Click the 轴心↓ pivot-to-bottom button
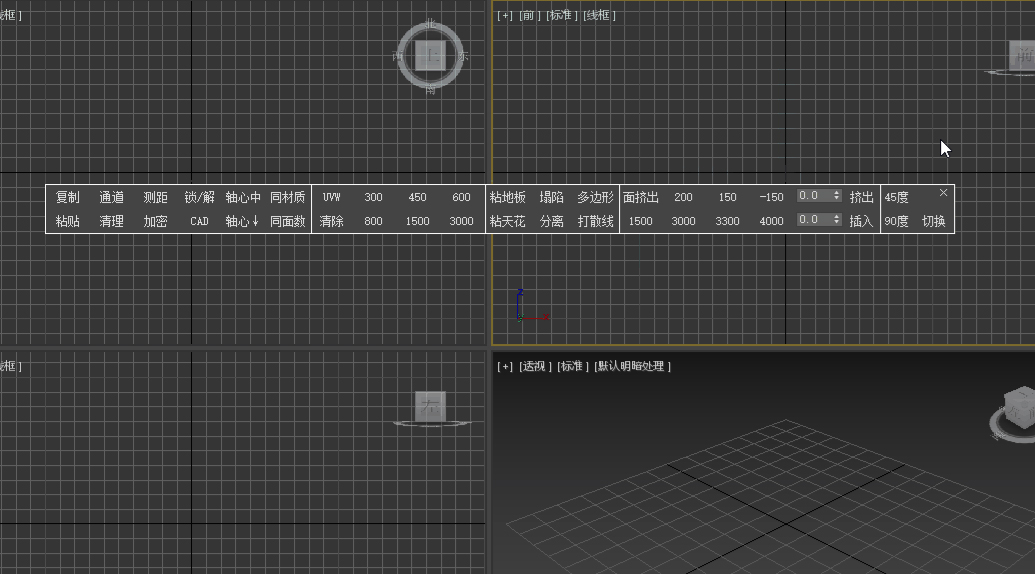The width and height of the screenshot is (1035, 574). pyautogui.click(x=242, y=221)
